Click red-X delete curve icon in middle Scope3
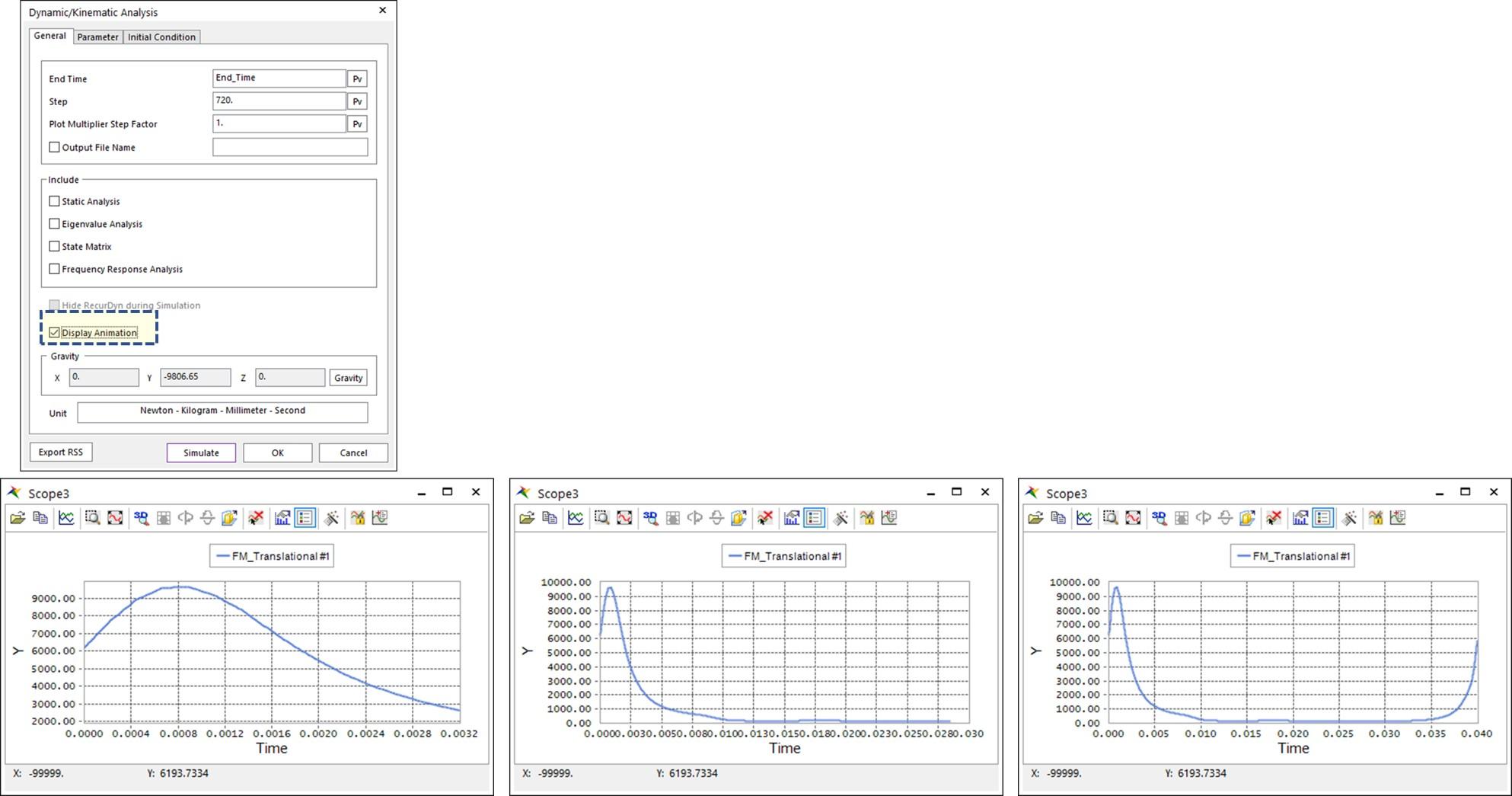The width and height of the screenshot is (1512, 796). click(x=765, y=518)
